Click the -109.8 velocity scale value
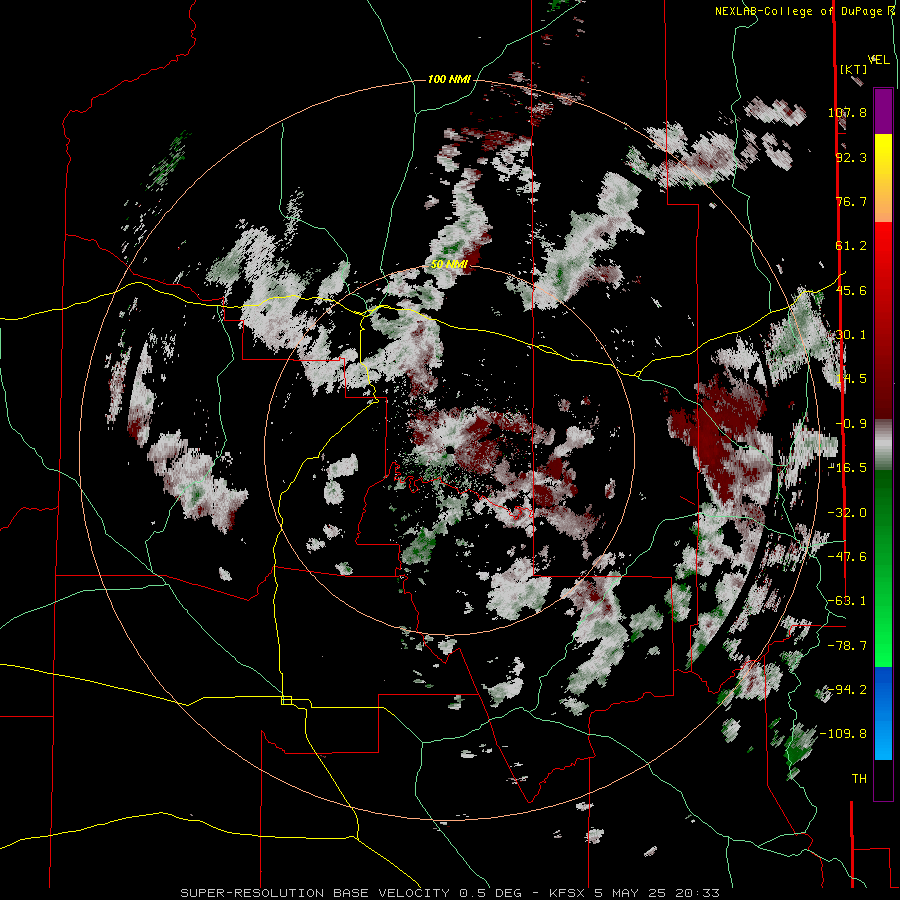 point(844,734)
